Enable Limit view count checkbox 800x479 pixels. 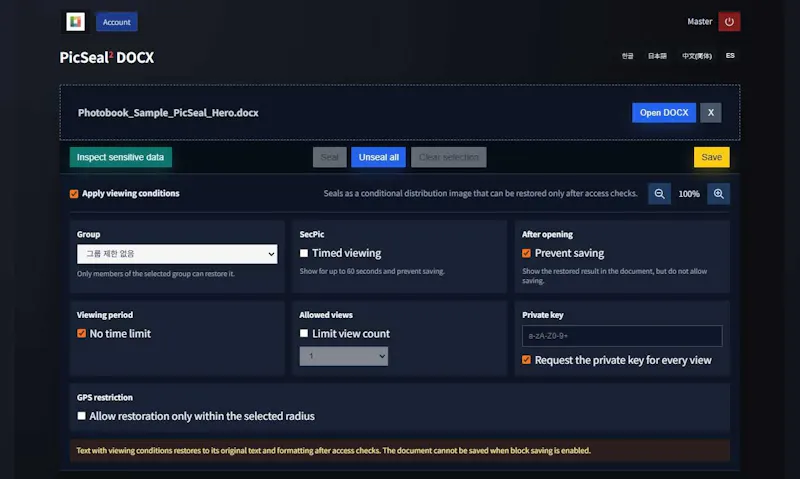tap(304, 333)
